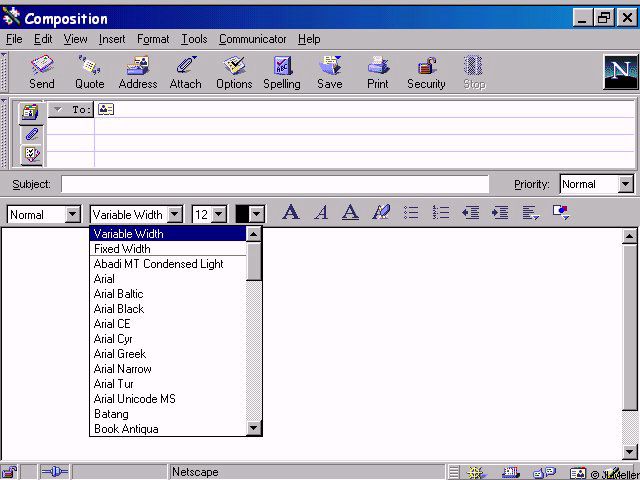Click the remove styles eraser icon
Screen dimensions: 640x480
point(381,213)
